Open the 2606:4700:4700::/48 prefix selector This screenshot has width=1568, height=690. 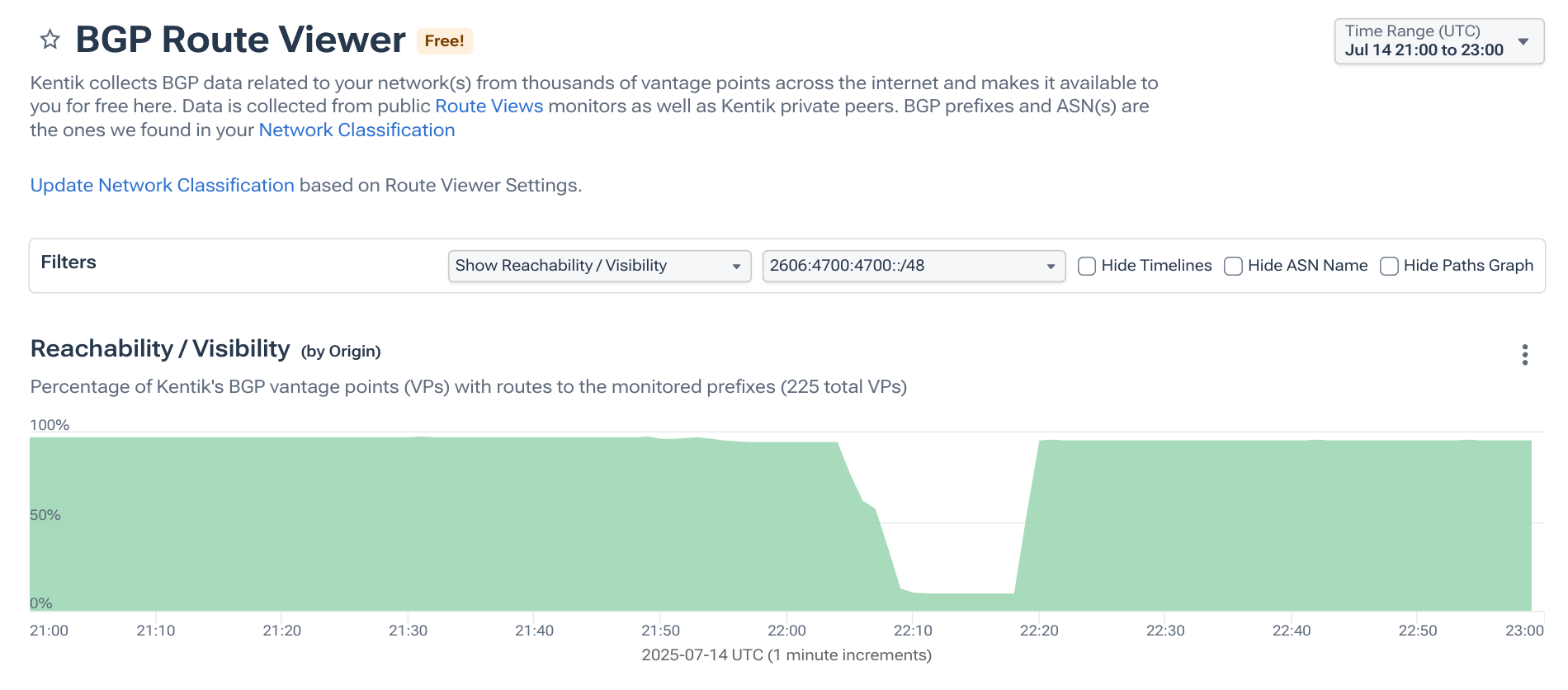click(x=914, y=266)
